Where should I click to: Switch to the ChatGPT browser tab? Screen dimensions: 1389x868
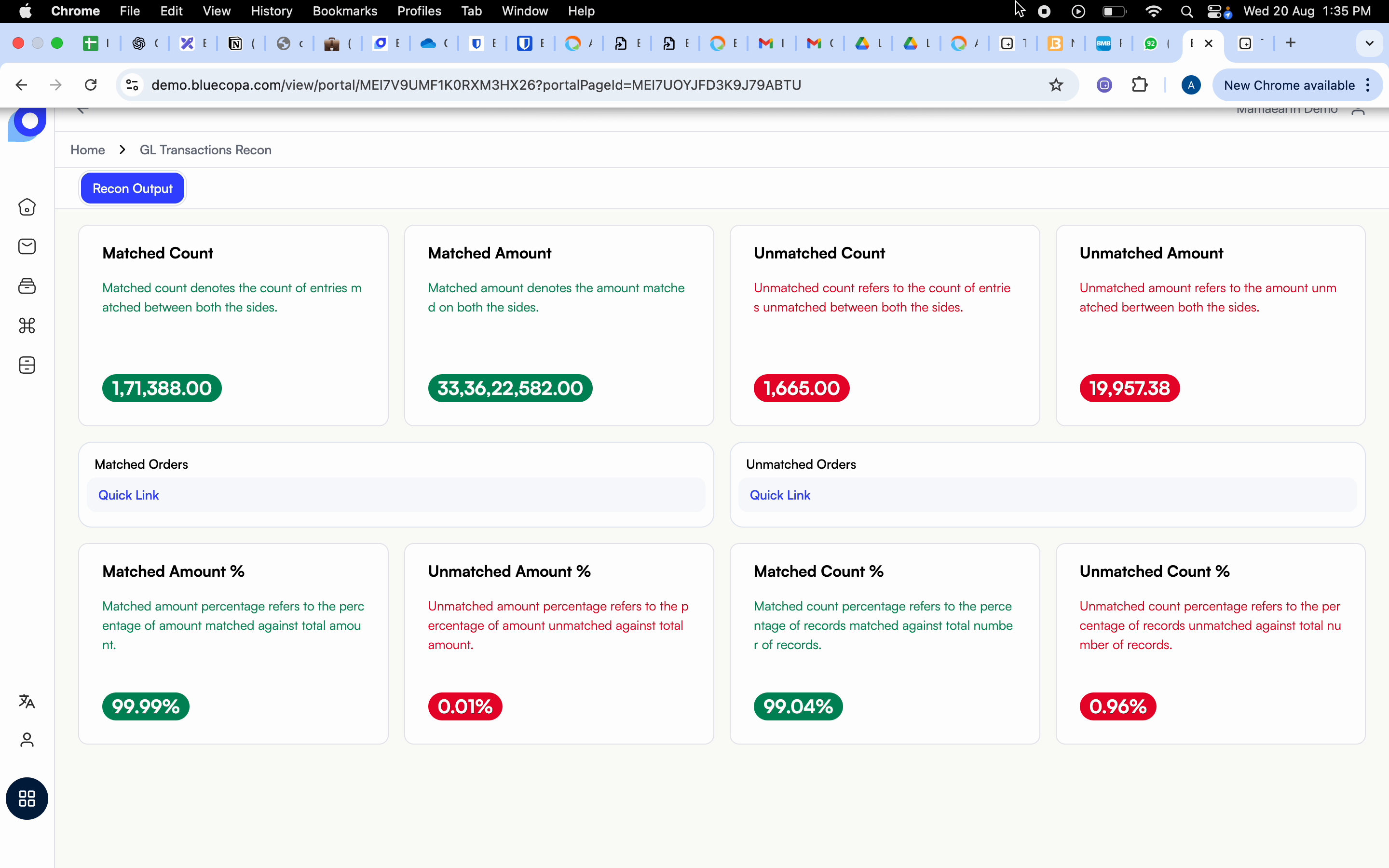pyautogui.click(x=139, y=43)
